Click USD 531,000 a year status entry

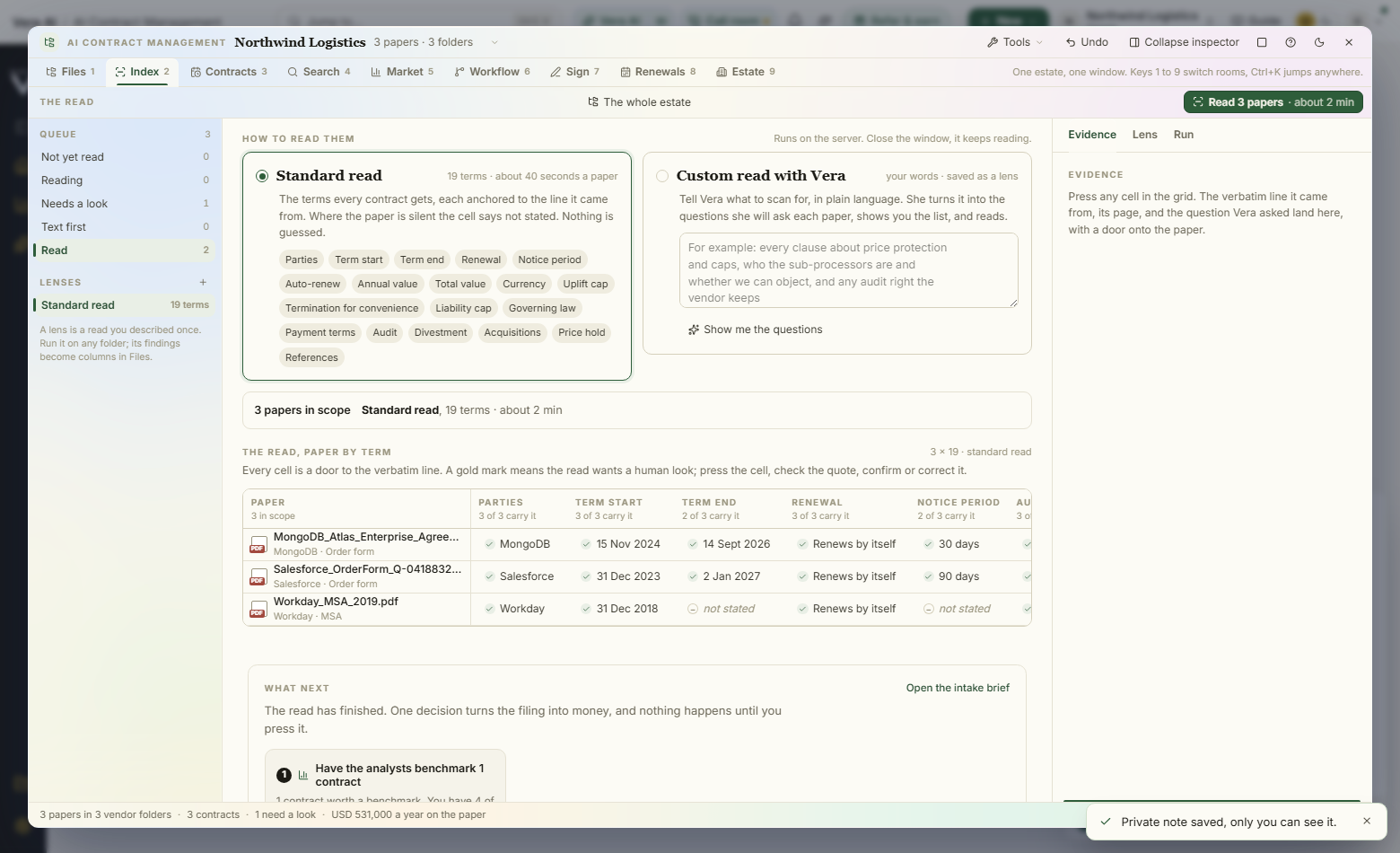[408, 815]
